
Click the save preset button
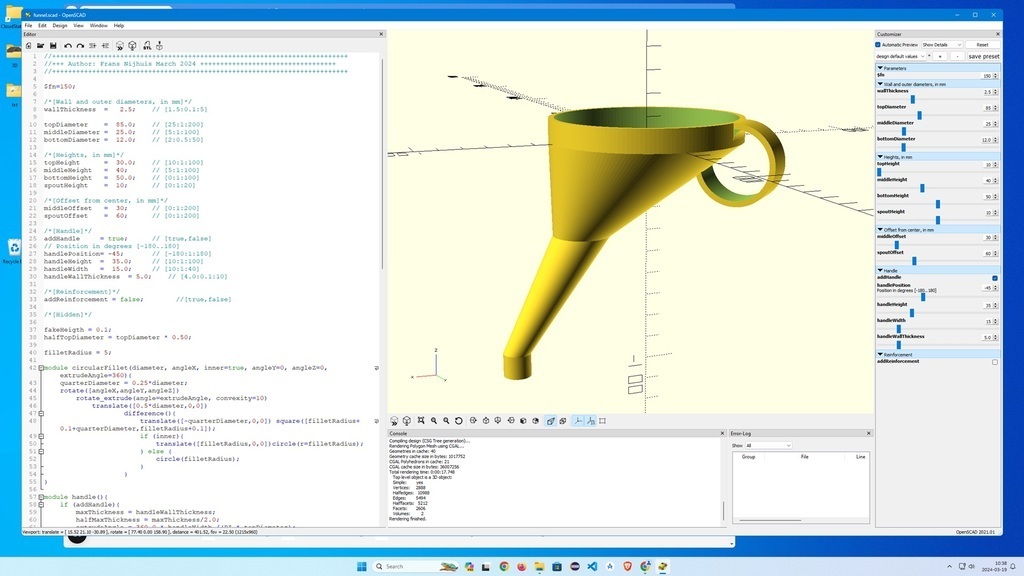[984, 56]
